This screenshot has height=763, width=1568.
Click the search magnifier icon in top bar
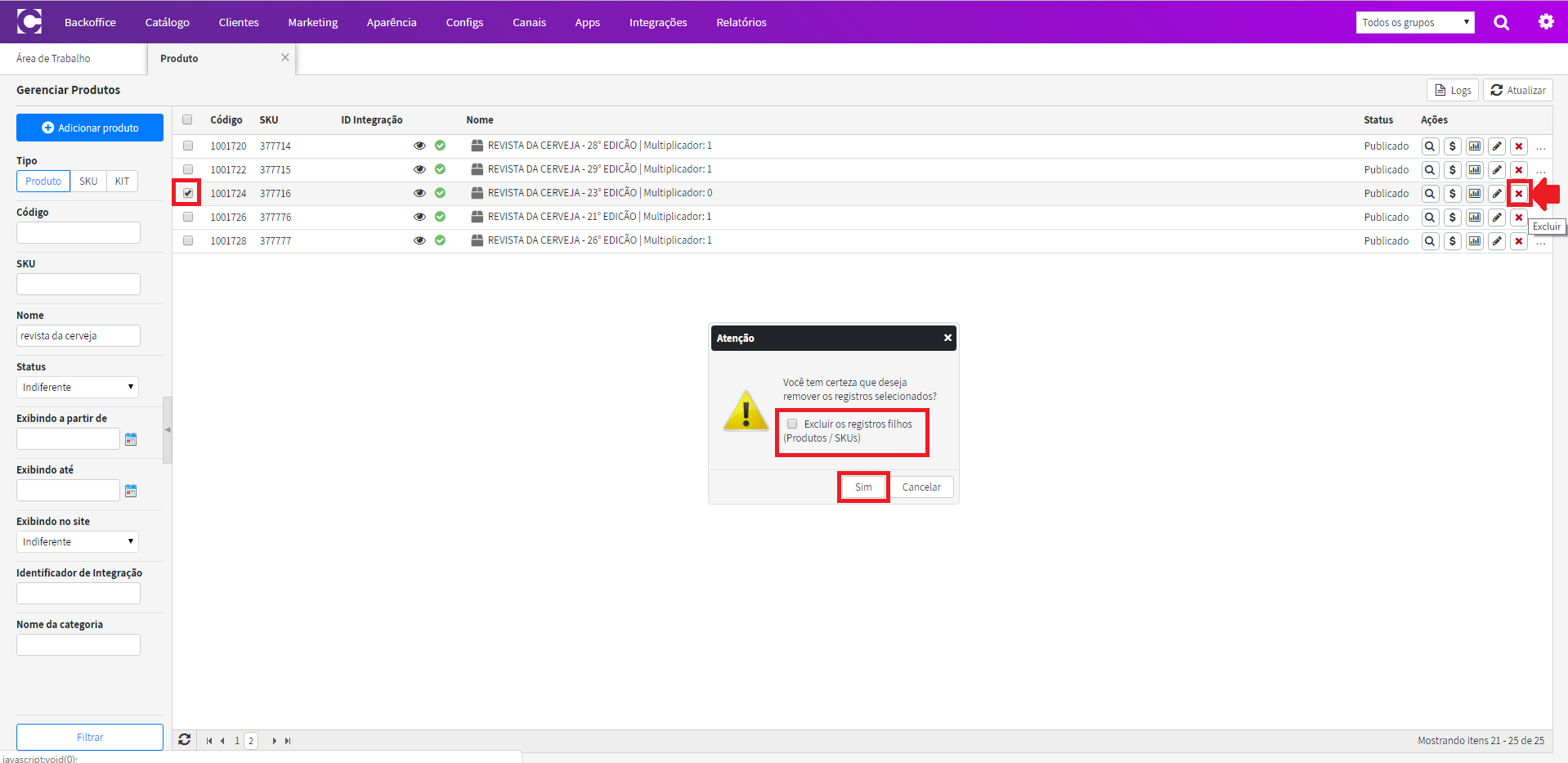pos(1501,22)
